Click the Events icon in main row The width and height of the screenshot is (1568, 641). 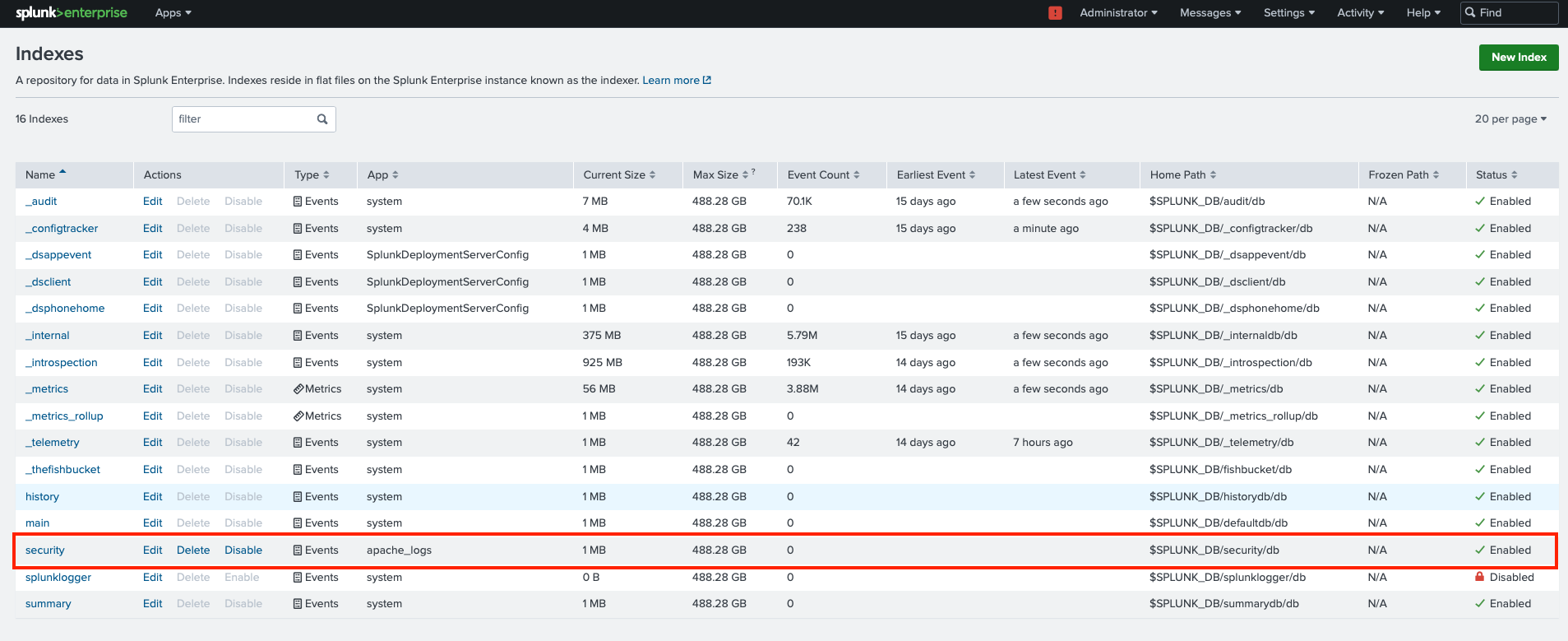point(298,523)
